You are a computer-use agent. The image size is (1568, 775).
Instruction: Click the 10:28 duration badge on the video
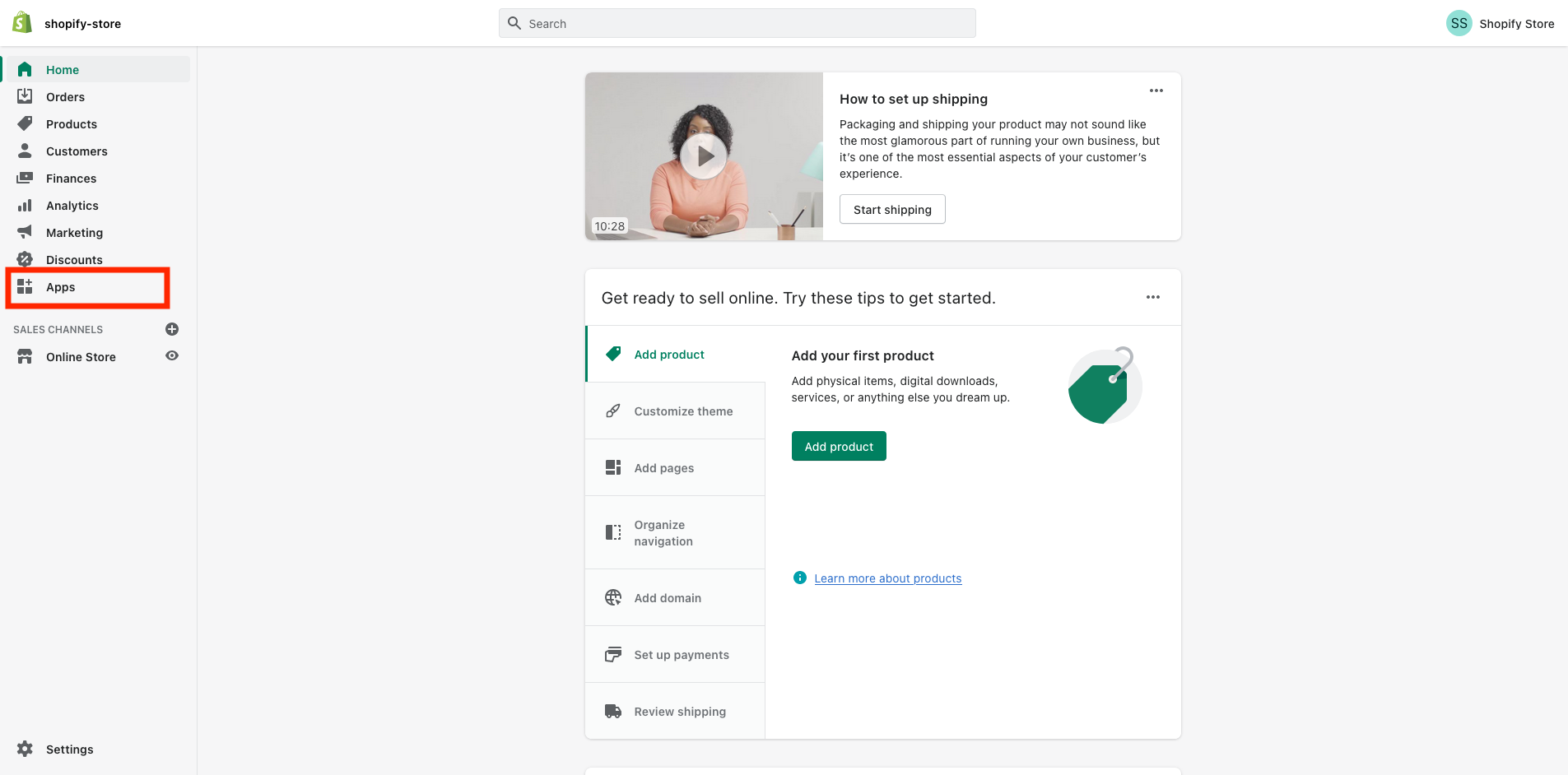[x=610, y=225]
